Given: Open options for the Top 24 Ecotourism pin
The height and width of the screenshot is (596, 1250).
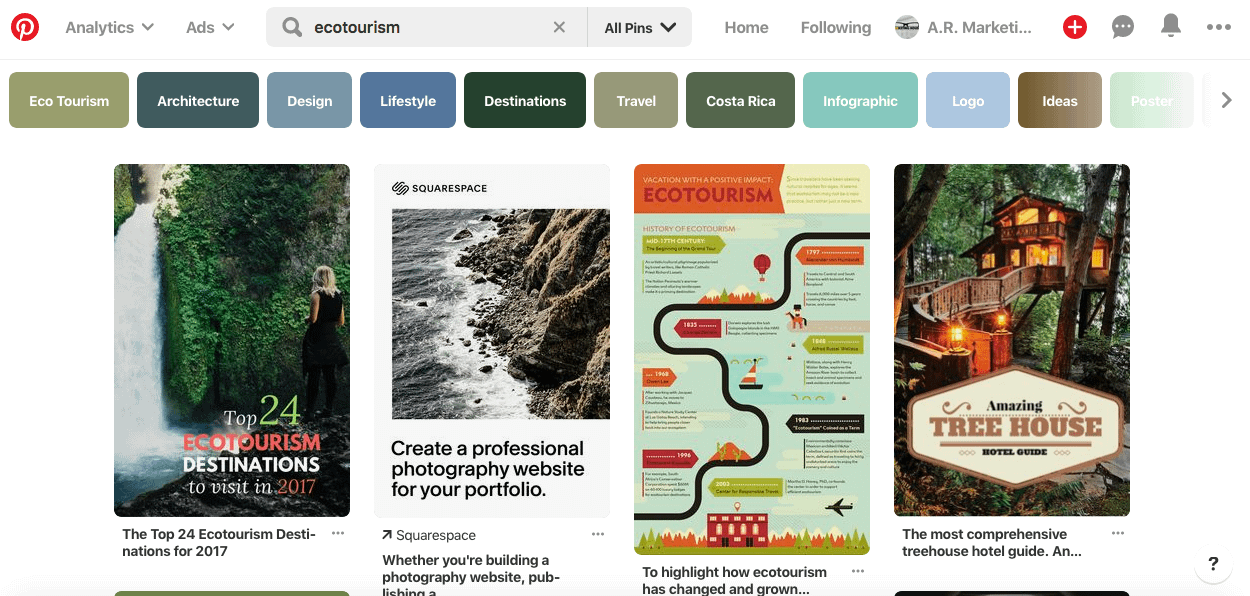Looking at the screenshot, I should tap(338, 533).
